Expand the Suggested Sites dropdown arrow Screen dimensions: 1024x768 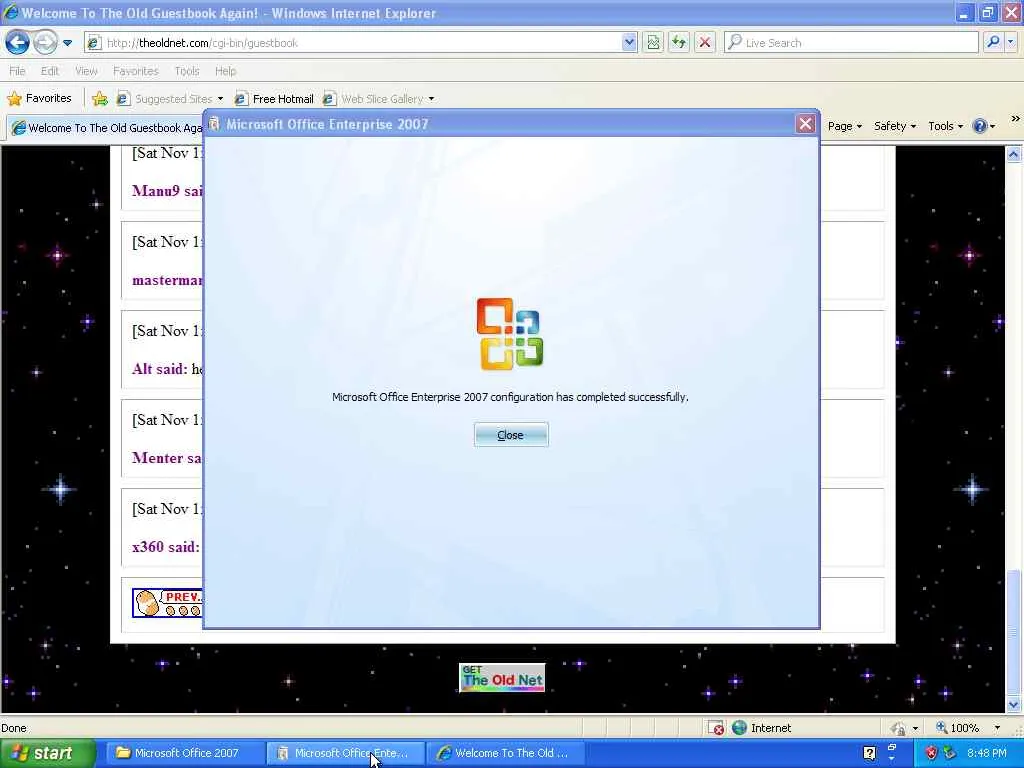coord(220,99)
